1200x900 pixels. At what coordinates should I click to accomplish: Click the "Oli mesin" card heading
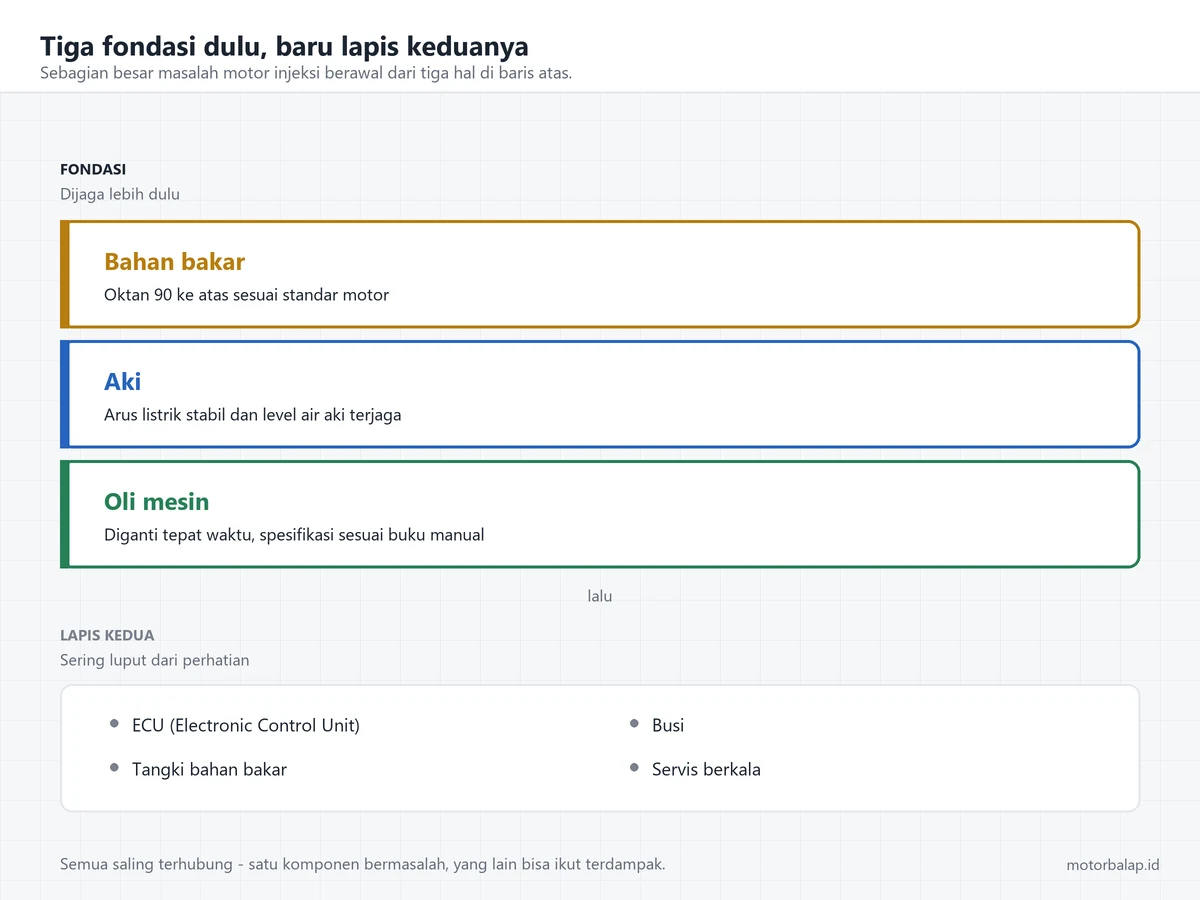(x=156, y=502)
